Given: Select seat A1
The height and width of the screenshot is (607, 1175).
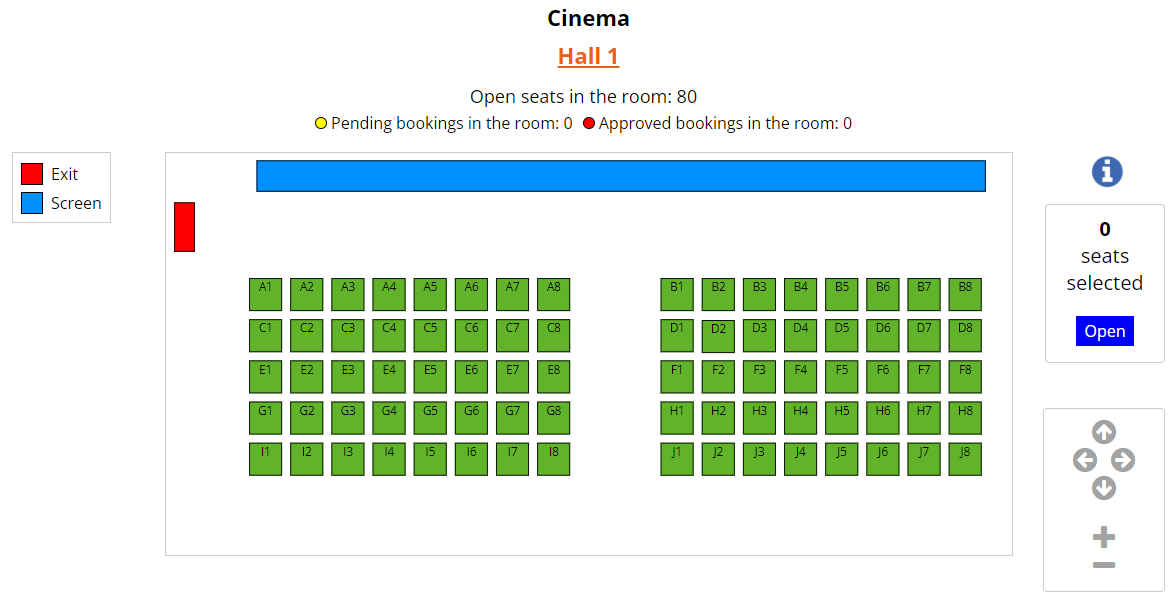Looking at the screenshot, I should tap(265, 295).
